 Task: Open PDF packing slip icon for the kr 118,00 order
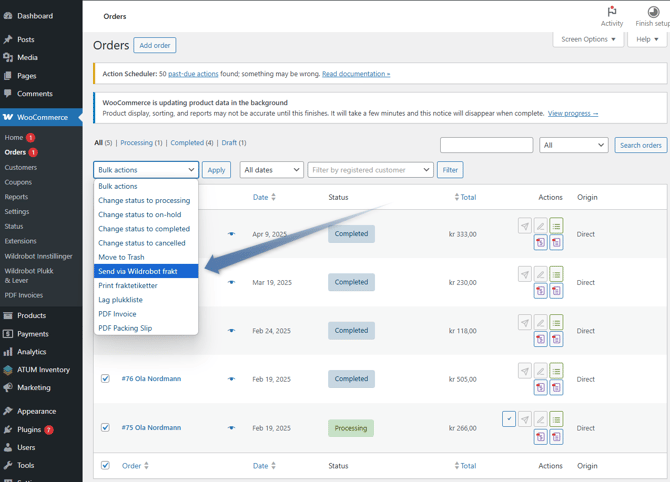556,339
